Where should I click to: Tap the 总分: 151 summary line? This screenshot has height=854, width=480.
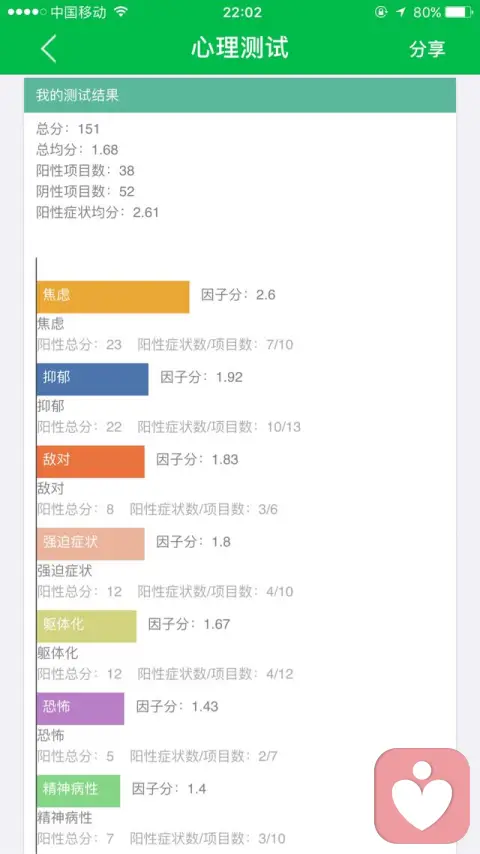click(68, 129)
